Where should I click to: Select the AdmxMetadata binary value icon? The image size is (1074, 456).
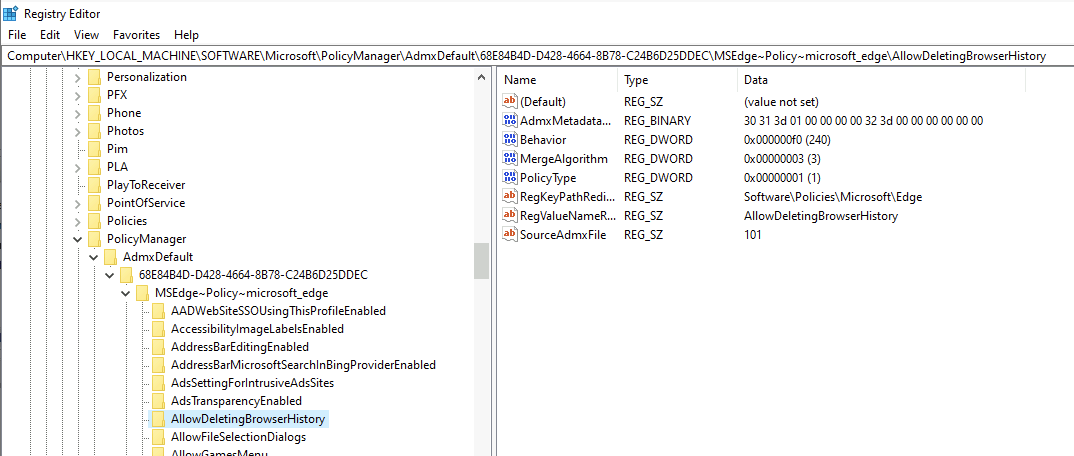(x=510, y=121)
